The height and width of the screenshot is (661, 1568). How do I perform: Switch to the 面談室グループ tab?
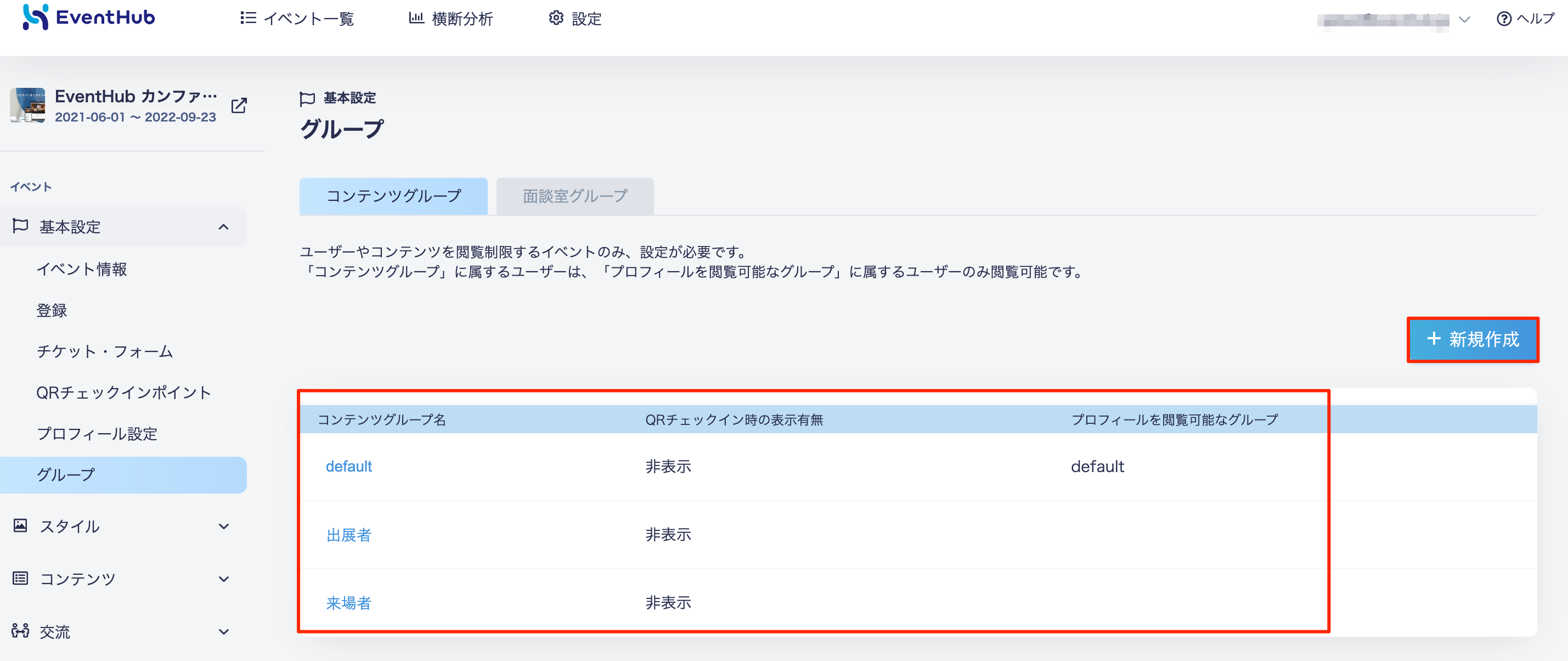[574, 196]
